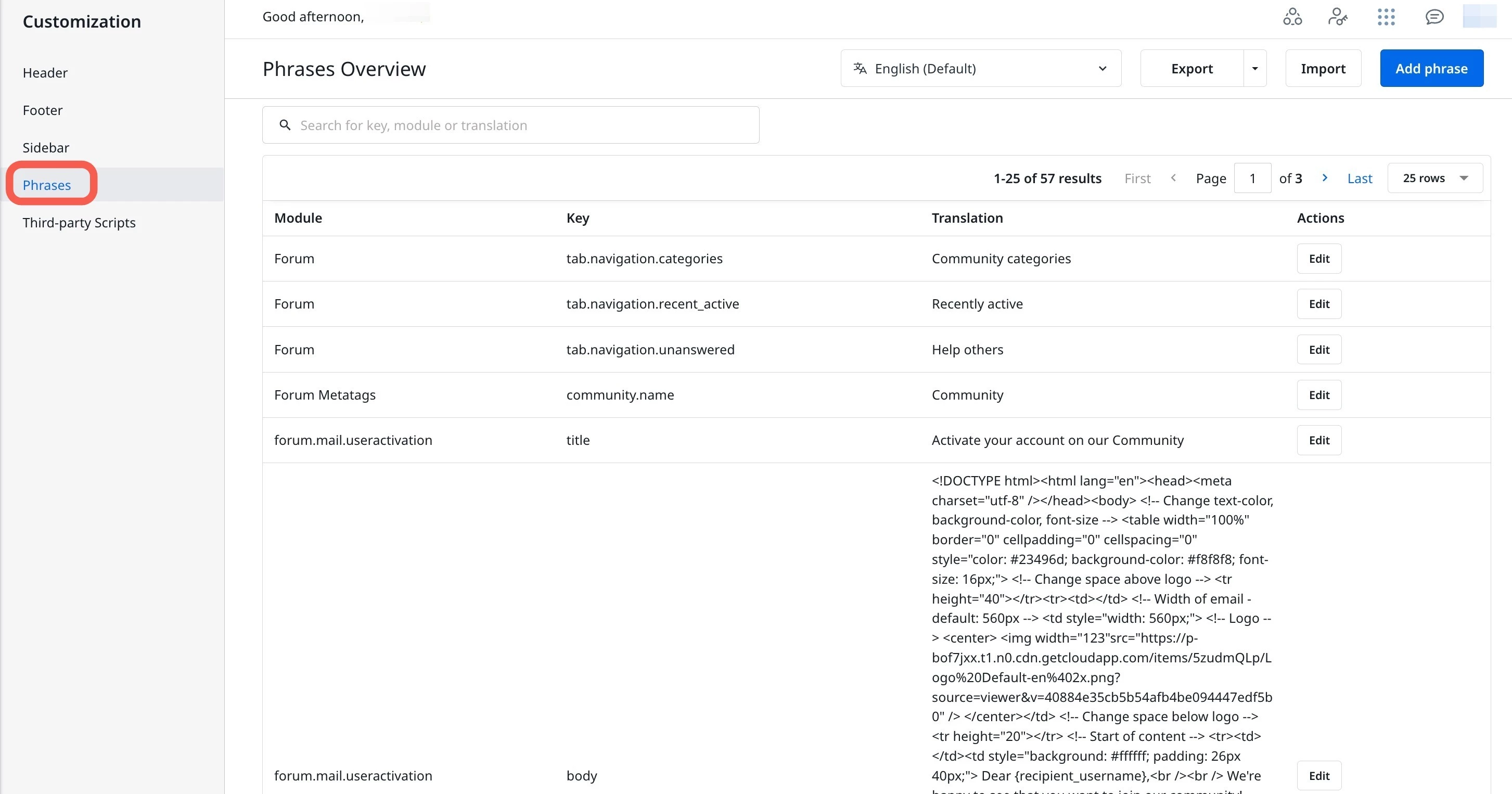Screen dimensions: 1512x794
Task: Edit the tab.navigation.categories phrase
Action: (1319, 259)
